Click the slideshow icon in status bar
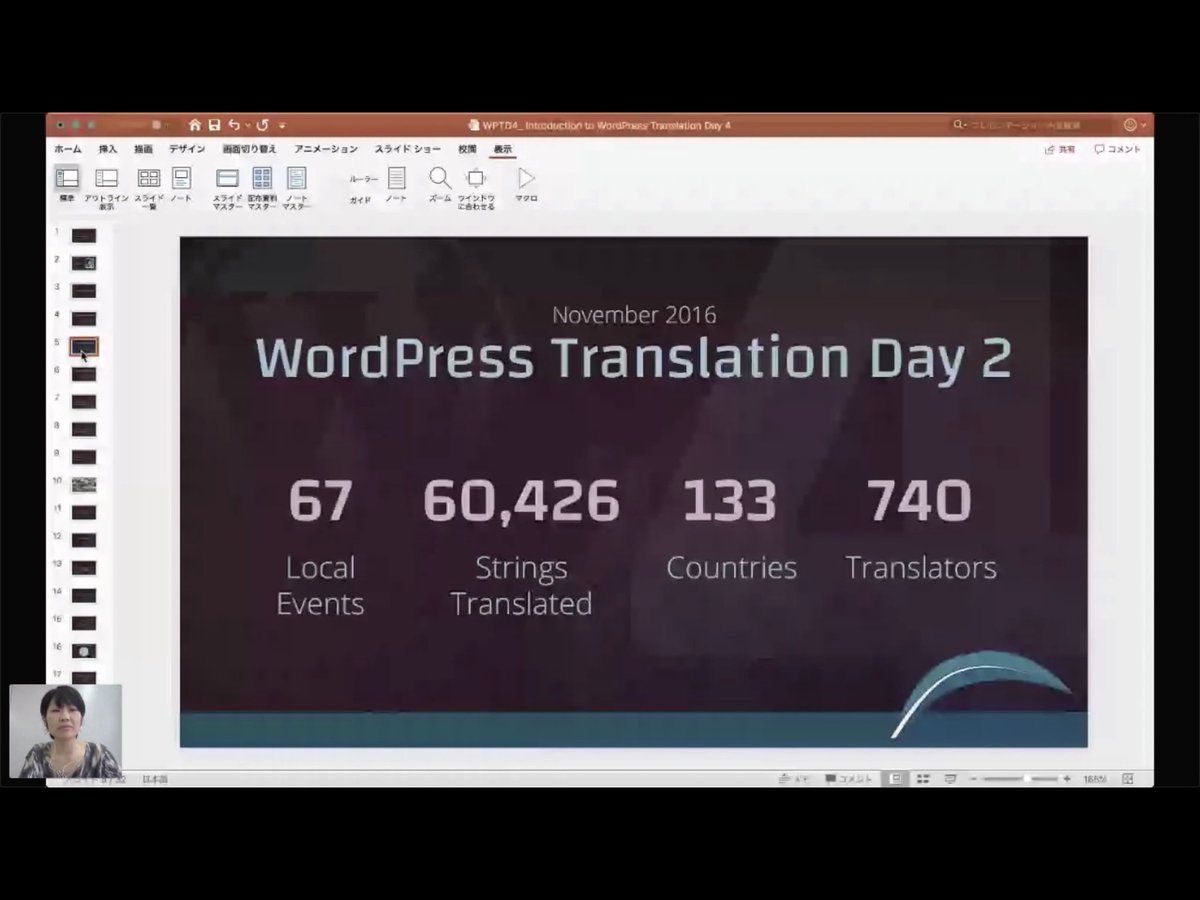The height and width of the screenshot is (900, 1200). point(950,779)
